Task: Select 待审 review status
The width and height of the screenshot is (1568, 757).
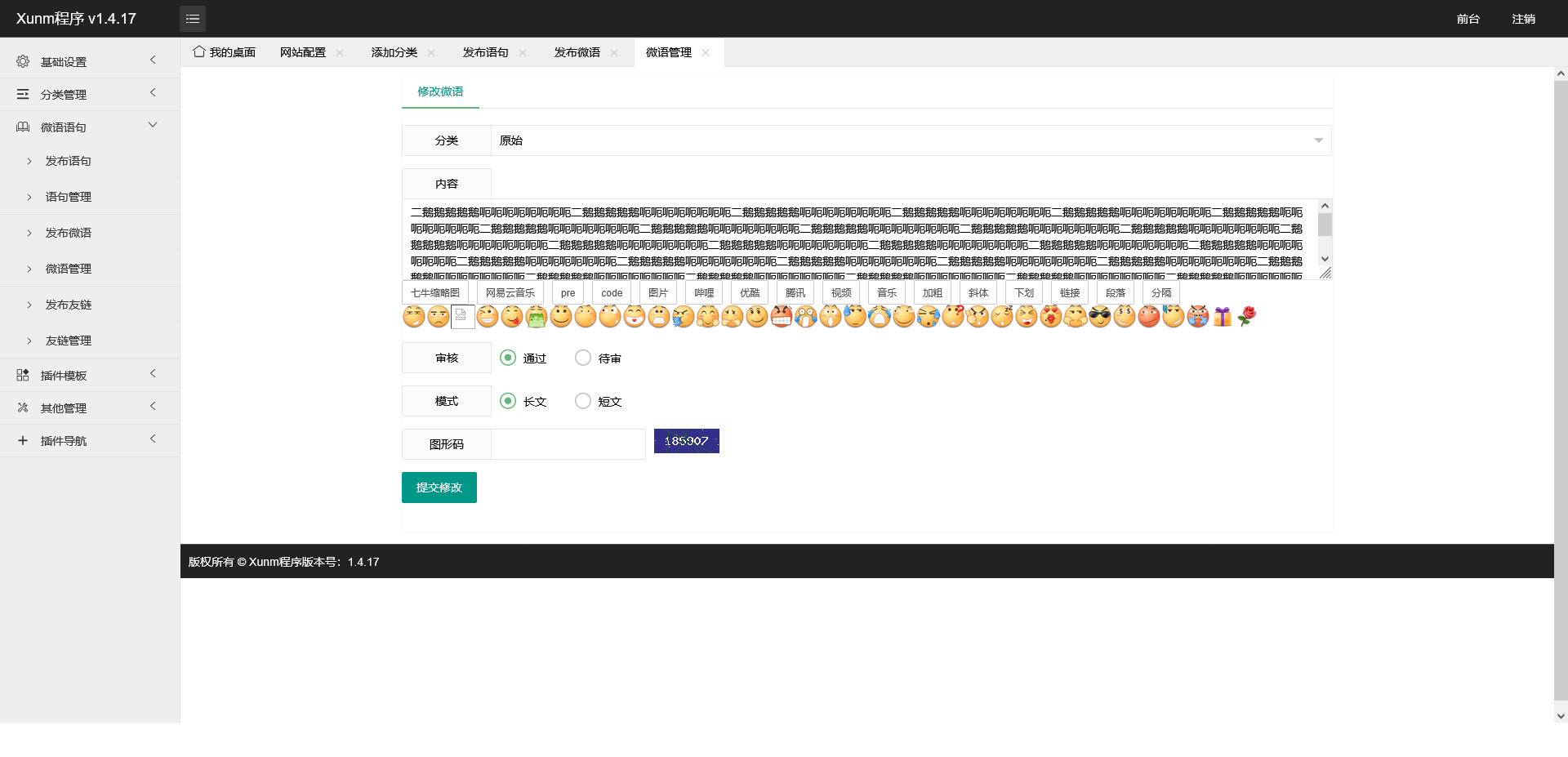Action: (583, 358)
